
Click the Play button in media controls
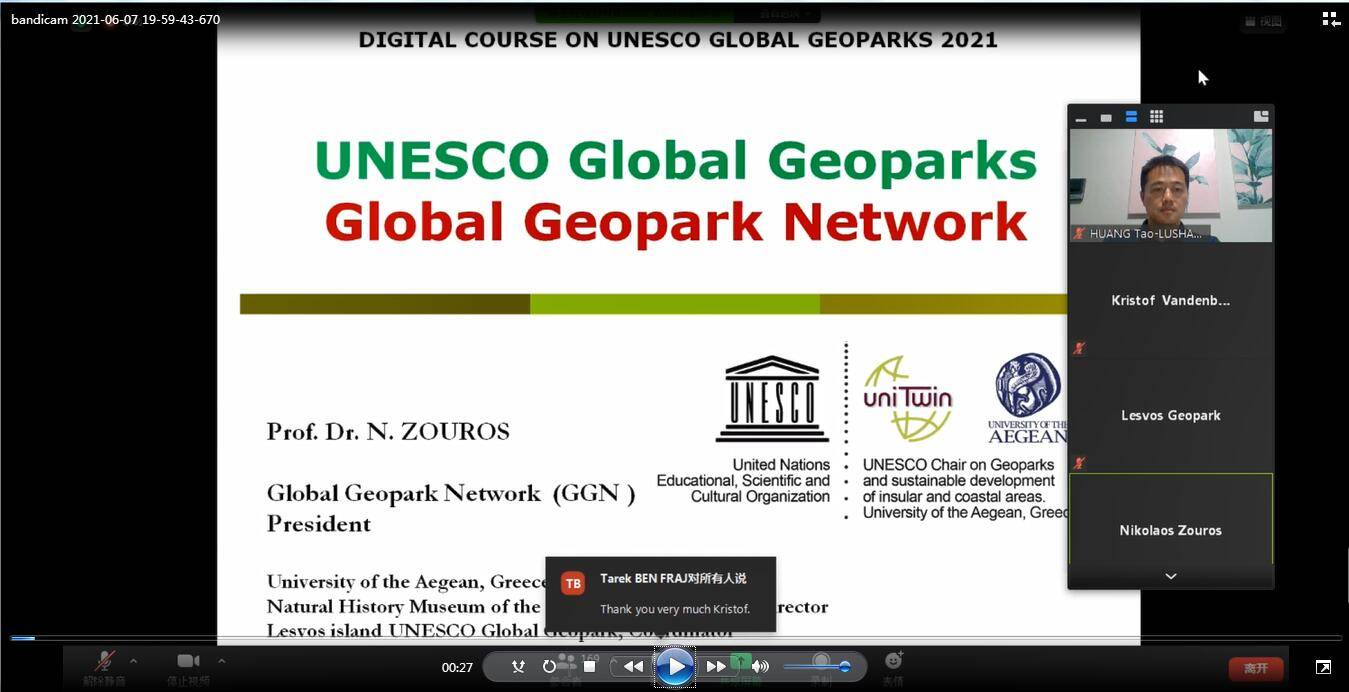click(674, 666)
